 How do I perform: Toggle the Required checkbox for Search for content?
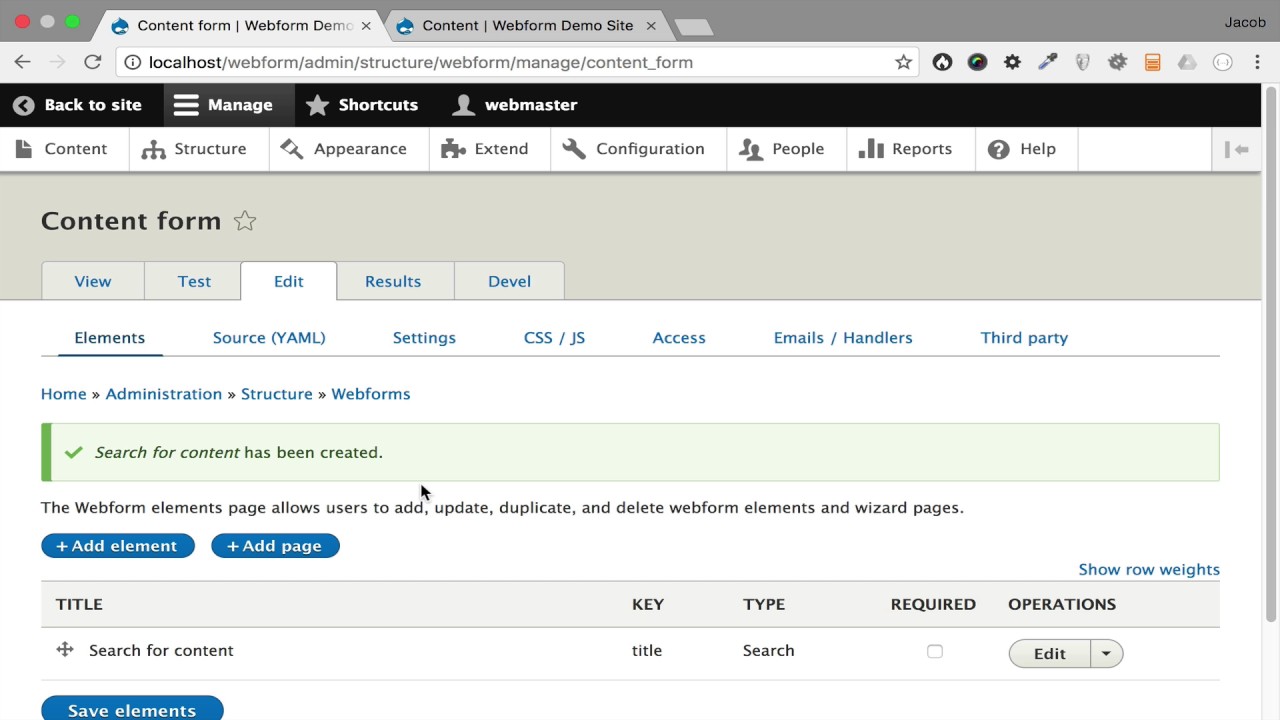coord(935,651)
